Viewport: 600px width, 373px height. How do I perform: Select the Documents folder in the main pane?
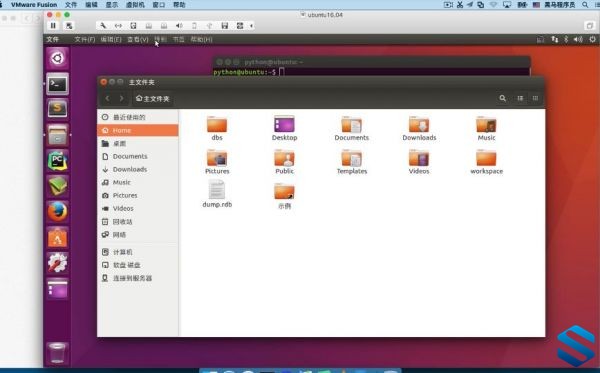pos(352,128)
